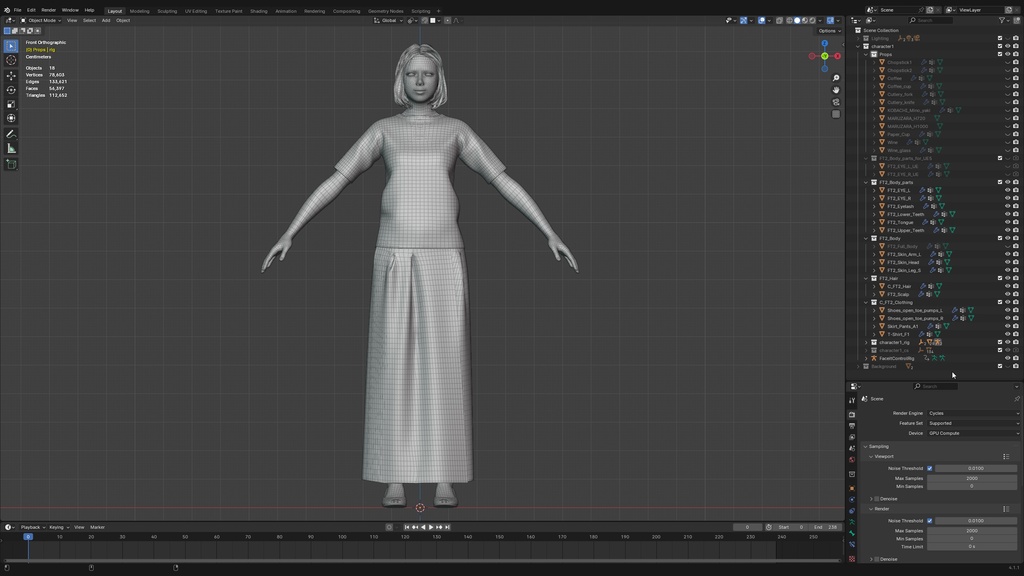Click the Render Properties camera tab icon
The image size is (1024, 576).
pyautogui.click(x=852, y=412)
